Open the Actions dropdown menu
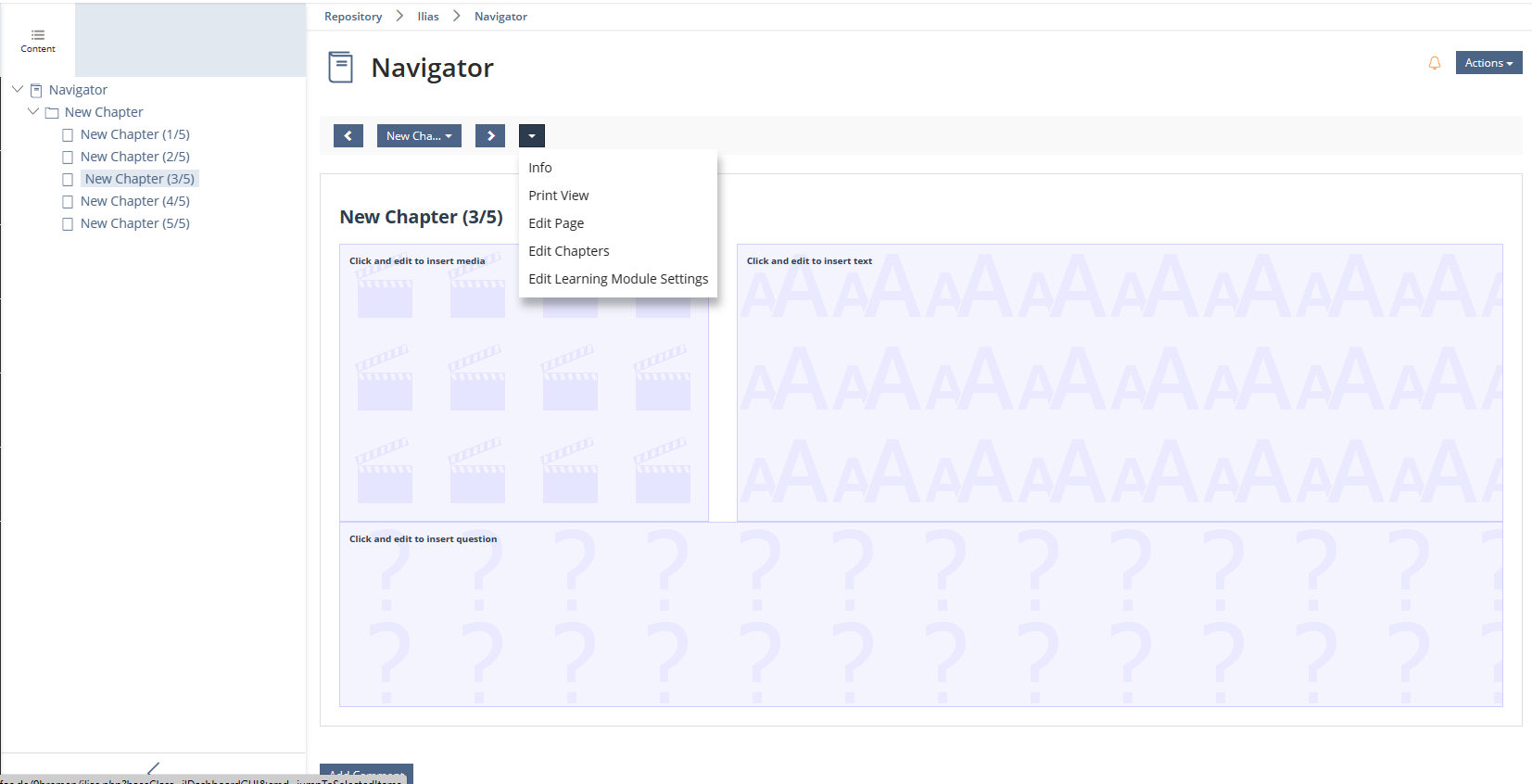This screenshot has height=784, width=1532. (1488, 63)
